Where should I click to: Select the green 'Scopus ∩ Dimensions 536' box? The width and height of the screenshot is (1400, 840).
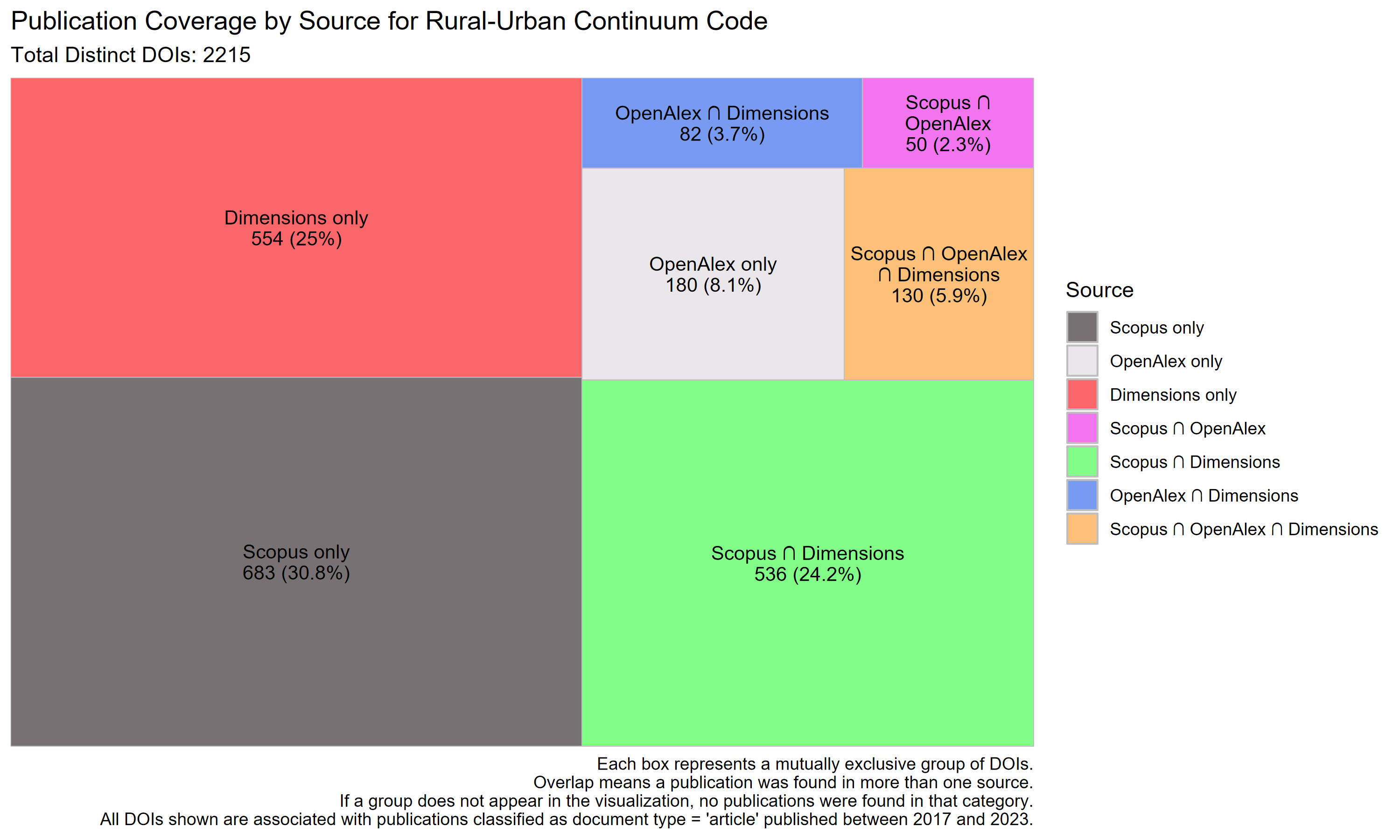point(807,563)
